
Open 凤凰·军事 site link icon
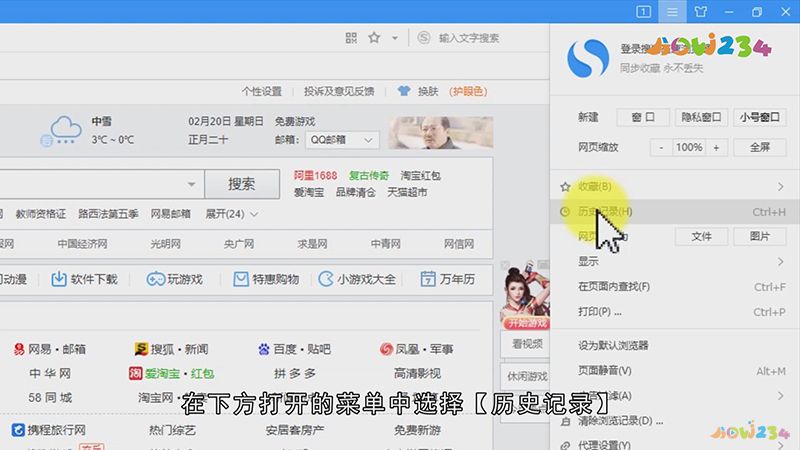pyautogui.click(x=386, y=349)
